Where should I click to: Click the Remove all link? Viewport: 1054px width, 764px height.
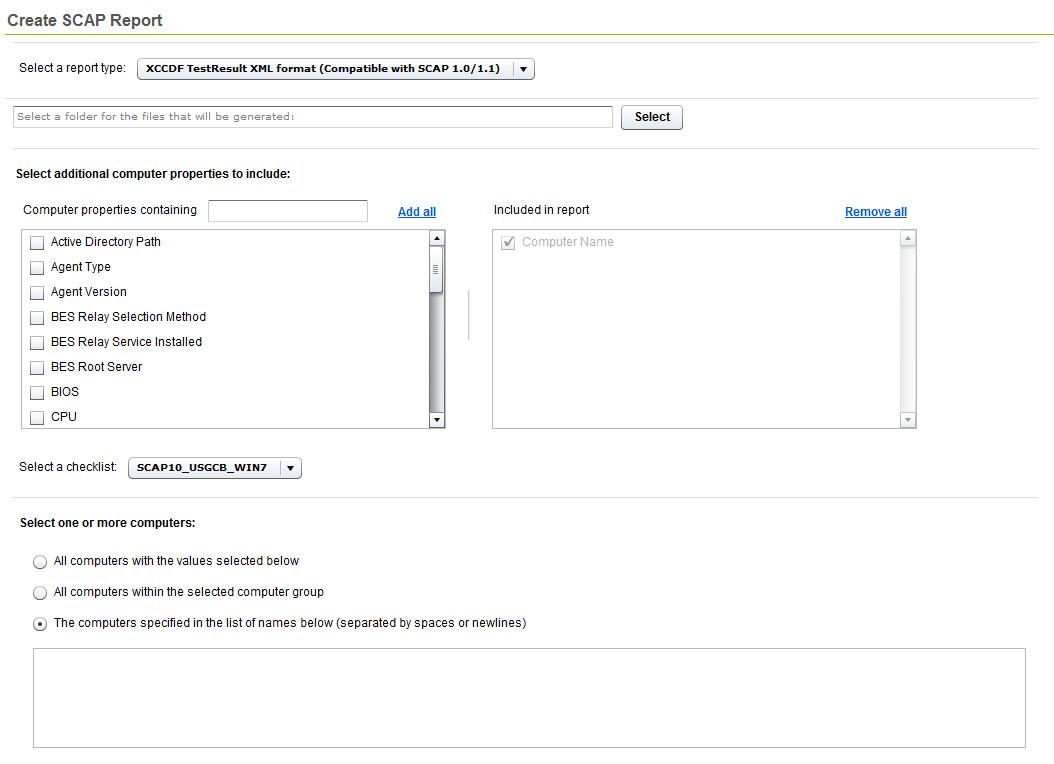click(x=875, y=211)
